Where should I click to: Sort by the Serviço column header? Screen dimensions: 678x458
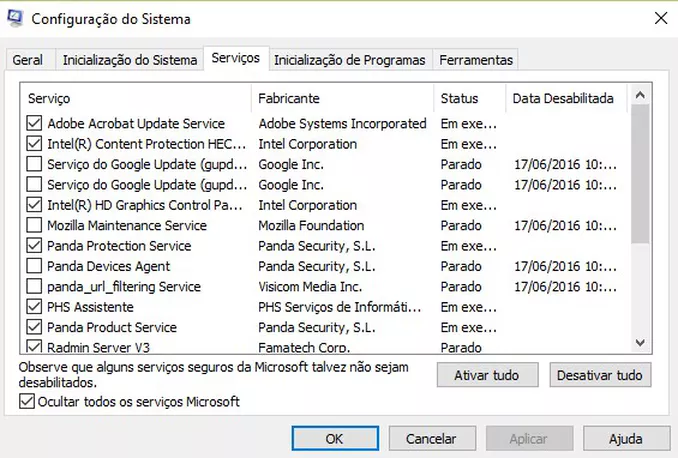[x=136, y=98]
